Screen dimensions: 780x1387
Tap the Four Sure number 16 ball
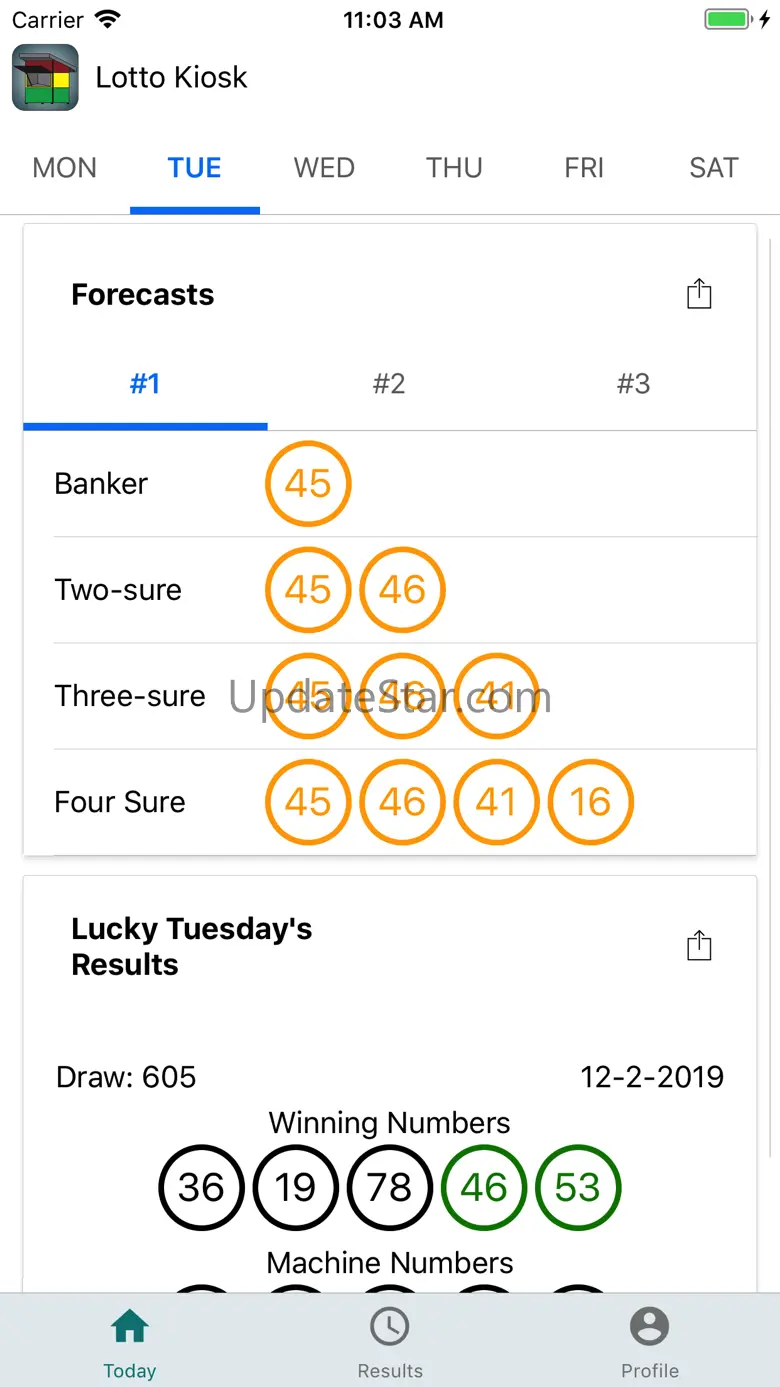591,802
